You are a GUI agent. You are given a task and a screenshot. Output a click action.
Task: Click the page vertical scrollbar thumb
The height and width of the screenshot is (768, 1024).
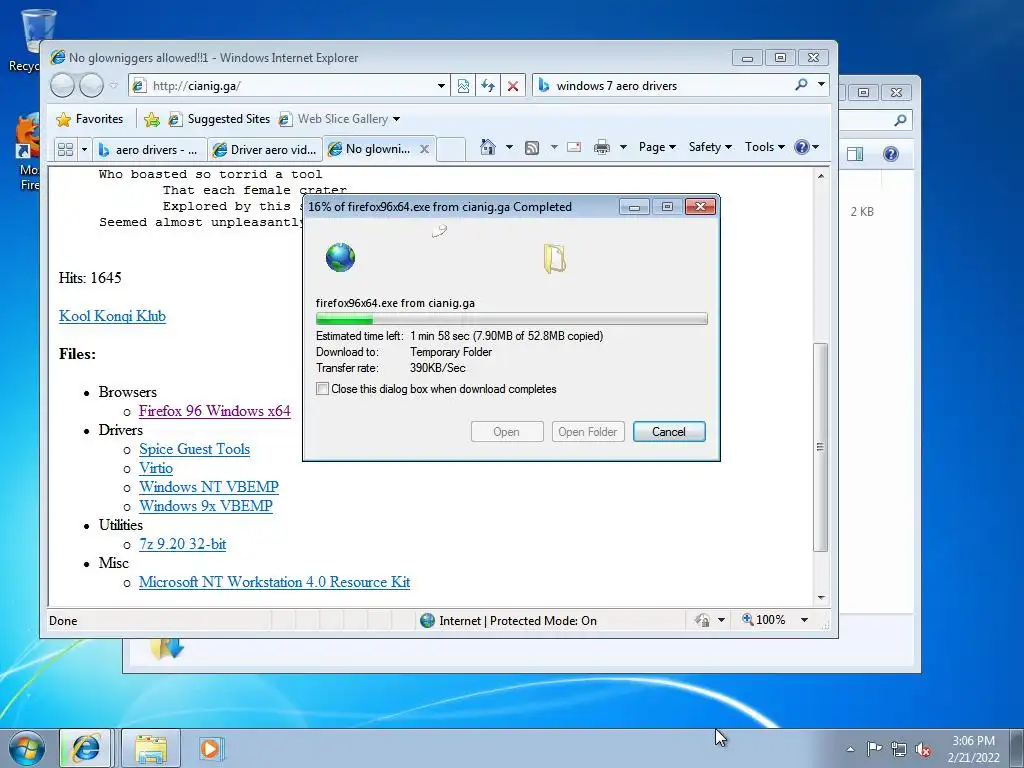point(820,447)
